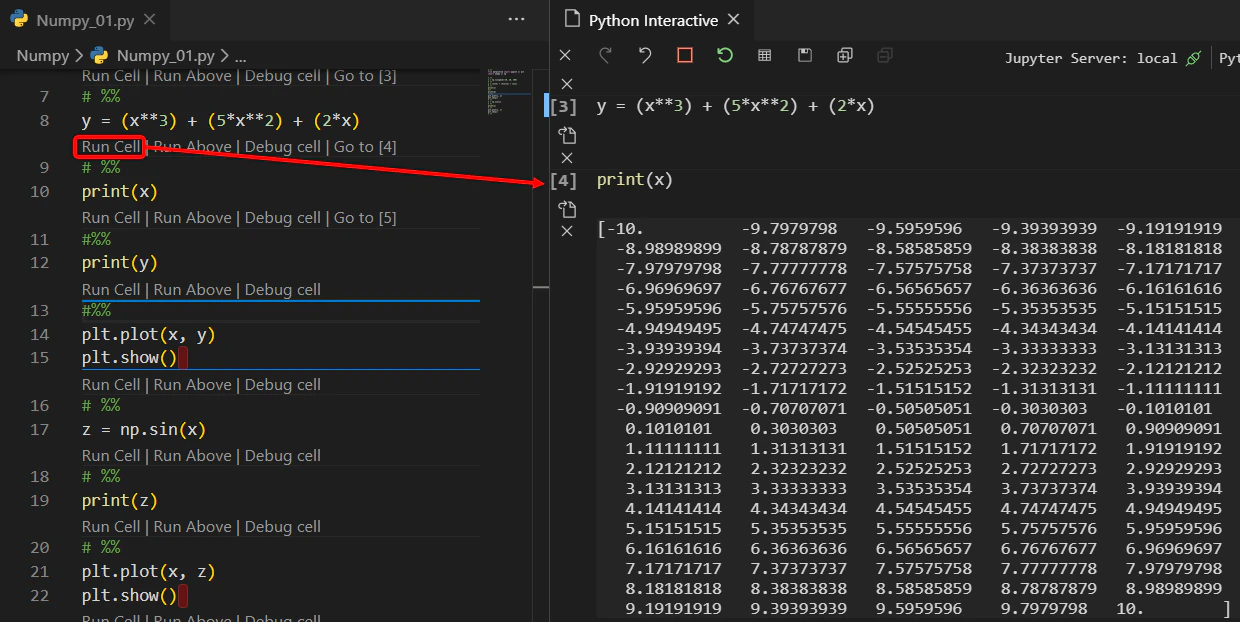Click the plt.plot(x, y) line
Screen dimensions: 1240x622
pyautogui.click(x=149, y=335)
